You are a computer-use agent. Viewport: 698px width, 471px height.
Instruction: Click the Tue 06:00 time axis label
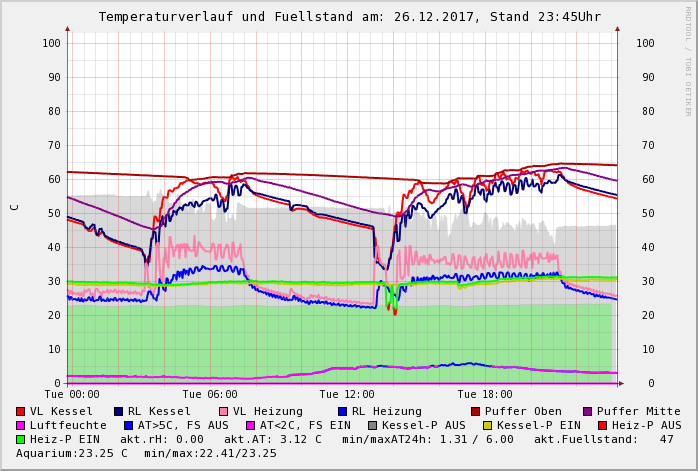[209, 395]
